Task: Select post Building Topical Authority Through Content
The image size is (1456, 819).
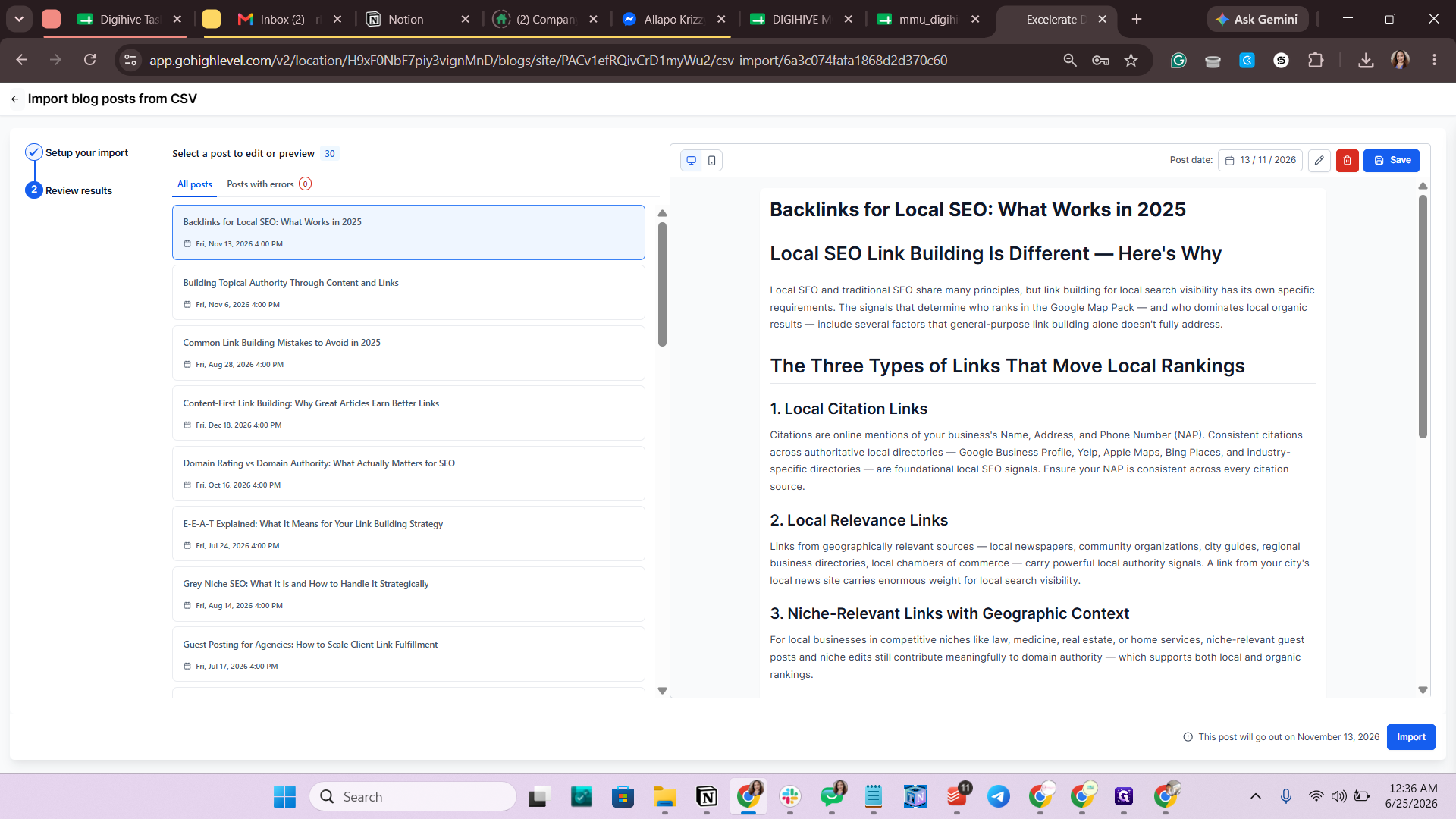Action: pyautogui.click(x=408, y=293)
